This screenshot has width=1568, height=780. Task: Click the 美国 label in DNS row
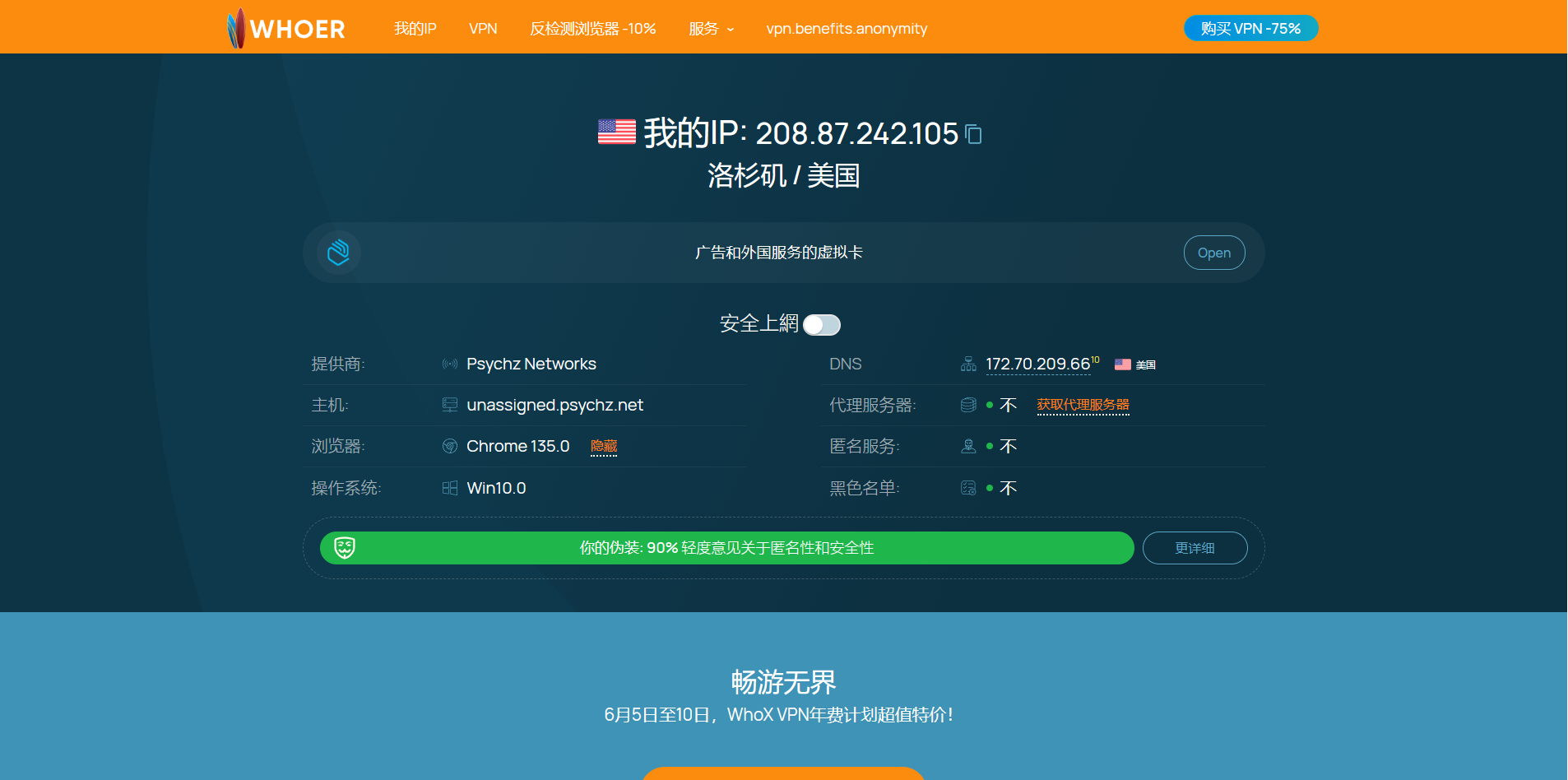click(1145, 364)
